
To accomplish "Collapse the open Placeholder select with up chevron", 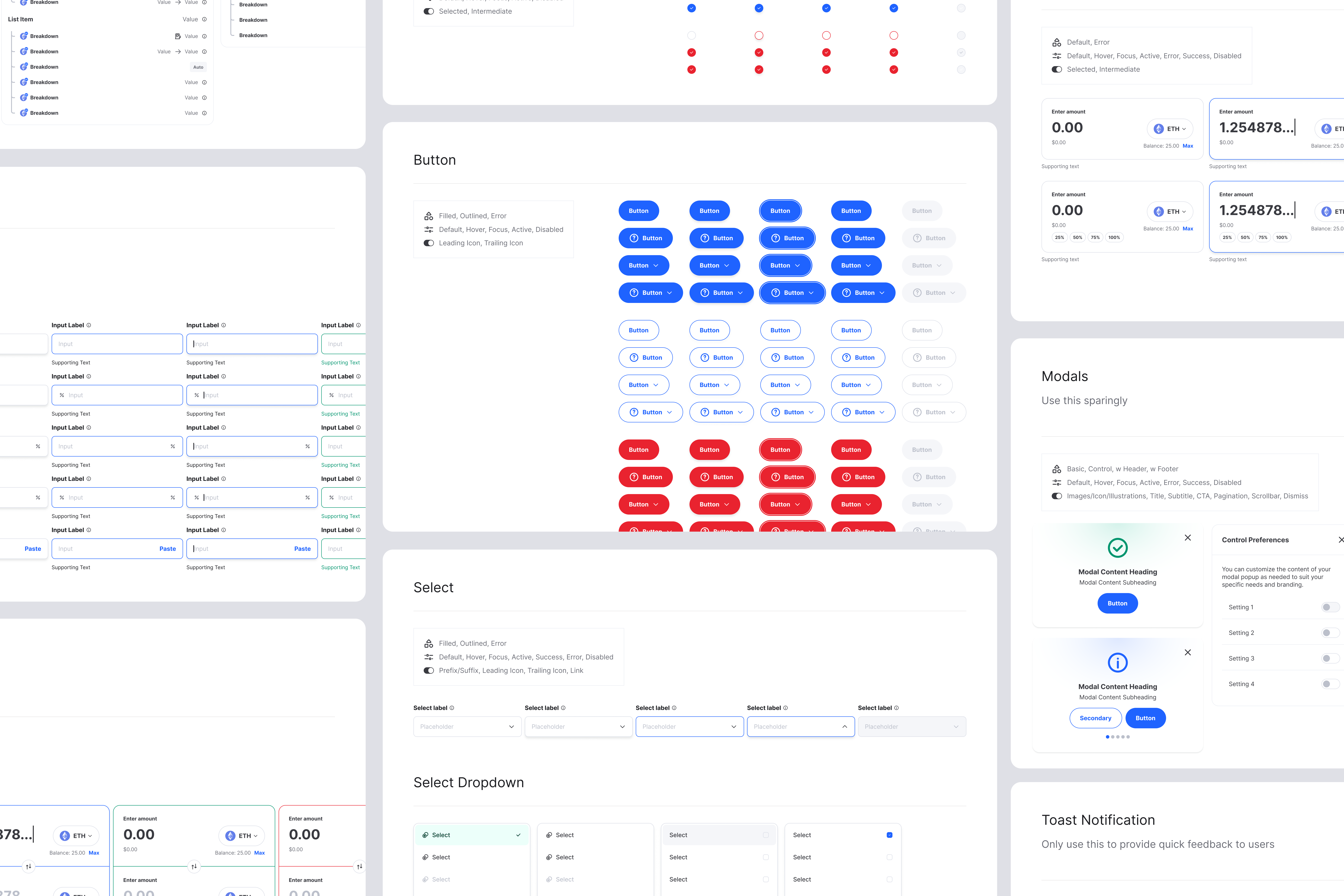I will pyautogui.click(x=845, y=727).
